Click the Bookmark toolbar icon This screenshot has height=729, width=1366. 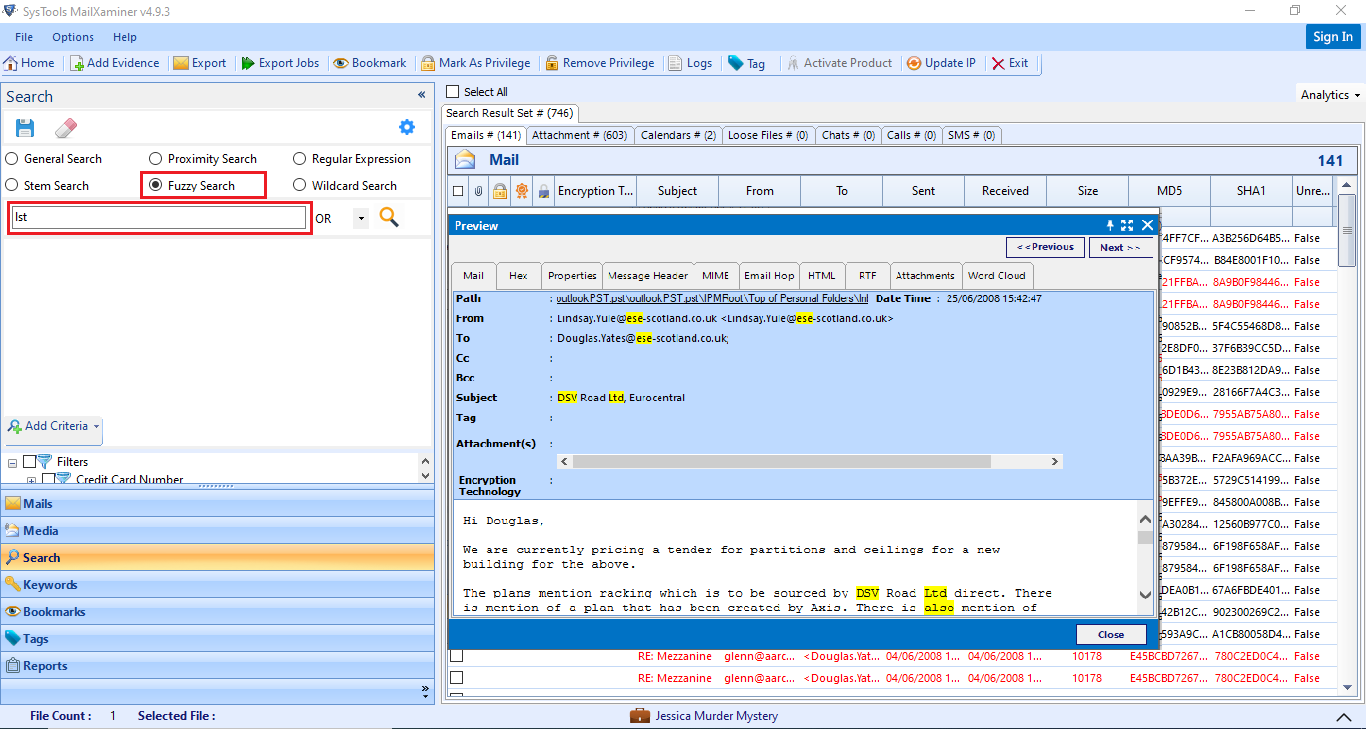370,62
